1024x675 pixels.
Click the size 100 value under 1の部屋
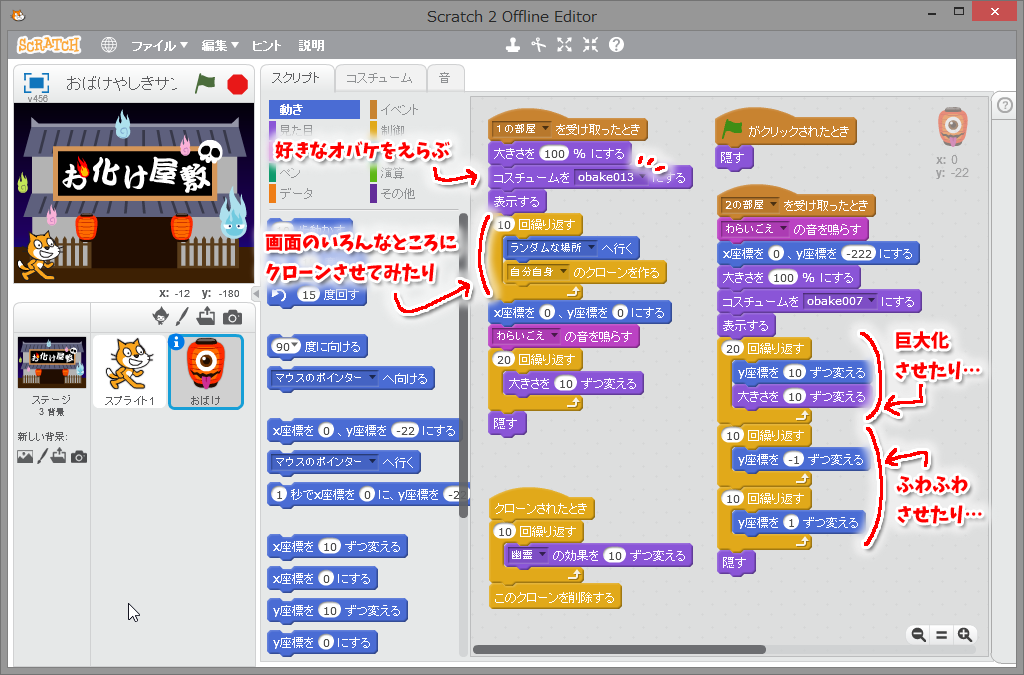point(554,153)
